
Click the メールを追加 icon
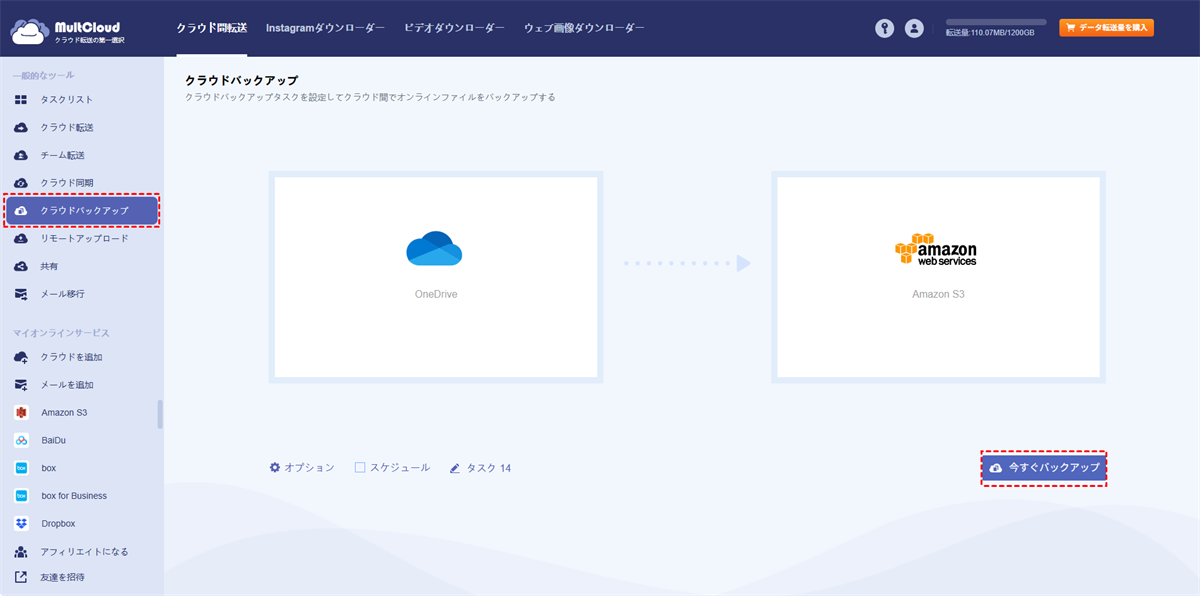pos(21,385)
